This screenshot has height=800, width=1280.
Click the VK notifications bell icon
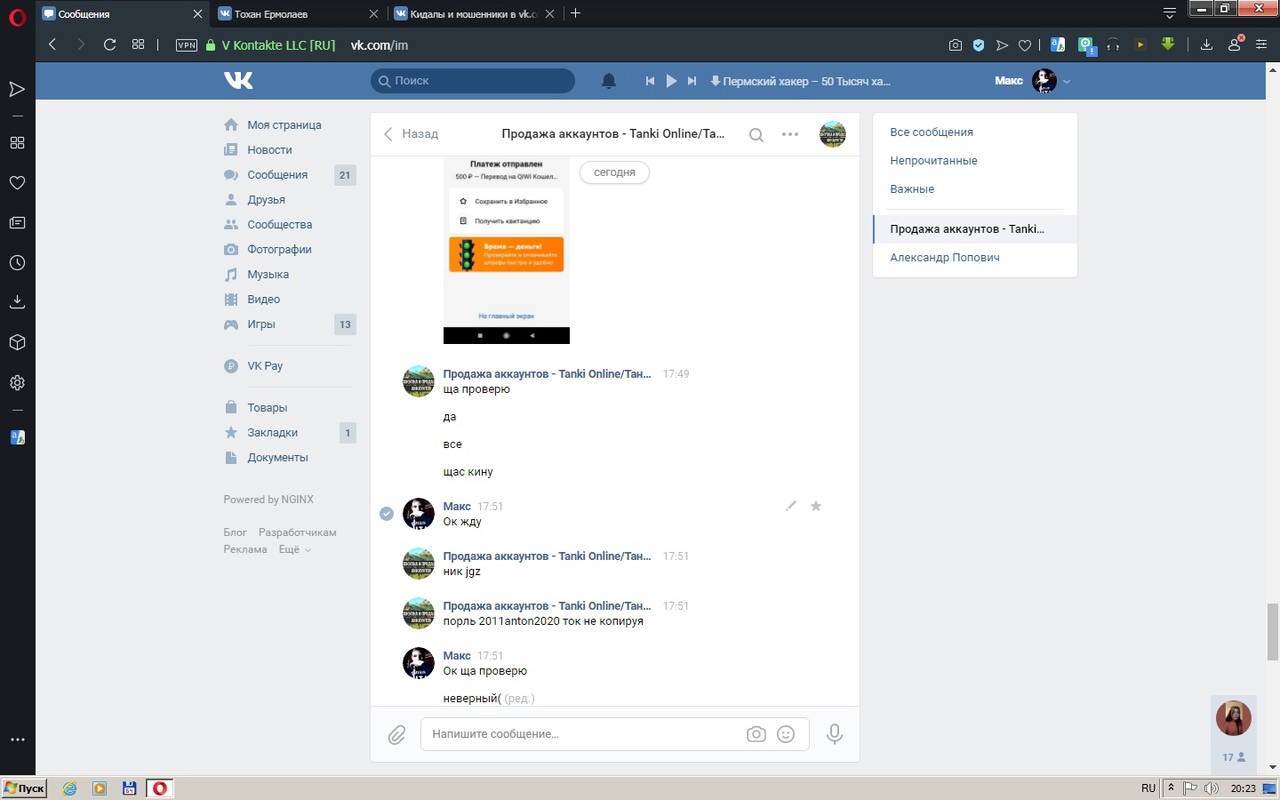(x=608, y=81)
